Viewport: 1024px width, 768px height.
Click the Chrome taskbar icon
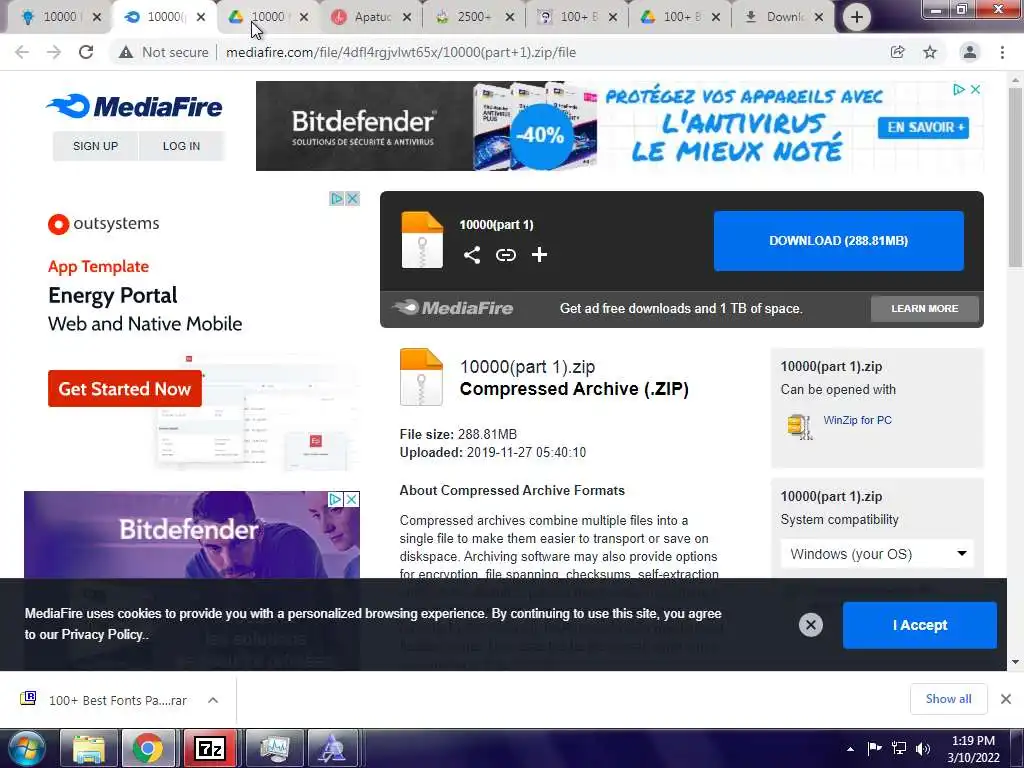click(148, 748)
